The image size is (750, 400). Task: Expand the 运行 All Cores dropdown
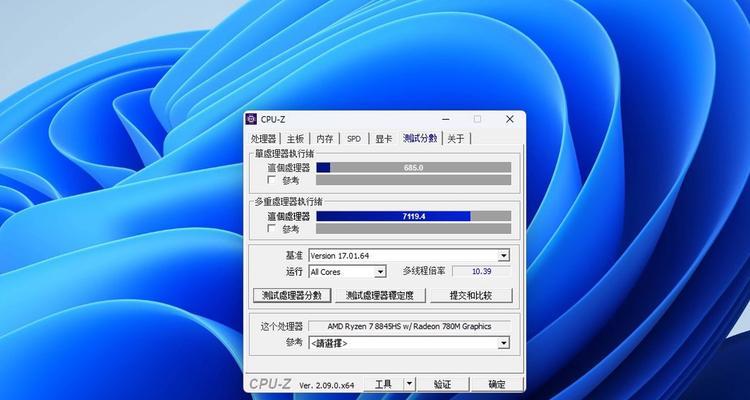[x=347, y=272]
